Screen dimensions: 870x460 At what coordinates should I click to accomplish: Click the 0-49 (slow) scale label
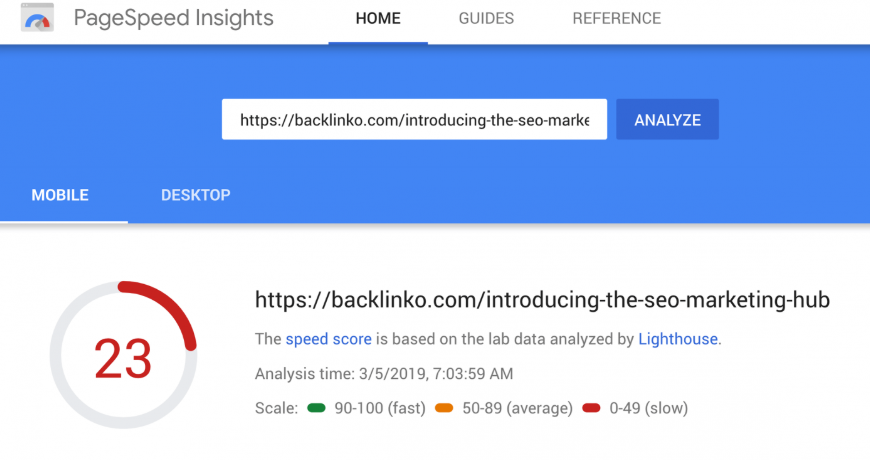click(x=649, y=408)
